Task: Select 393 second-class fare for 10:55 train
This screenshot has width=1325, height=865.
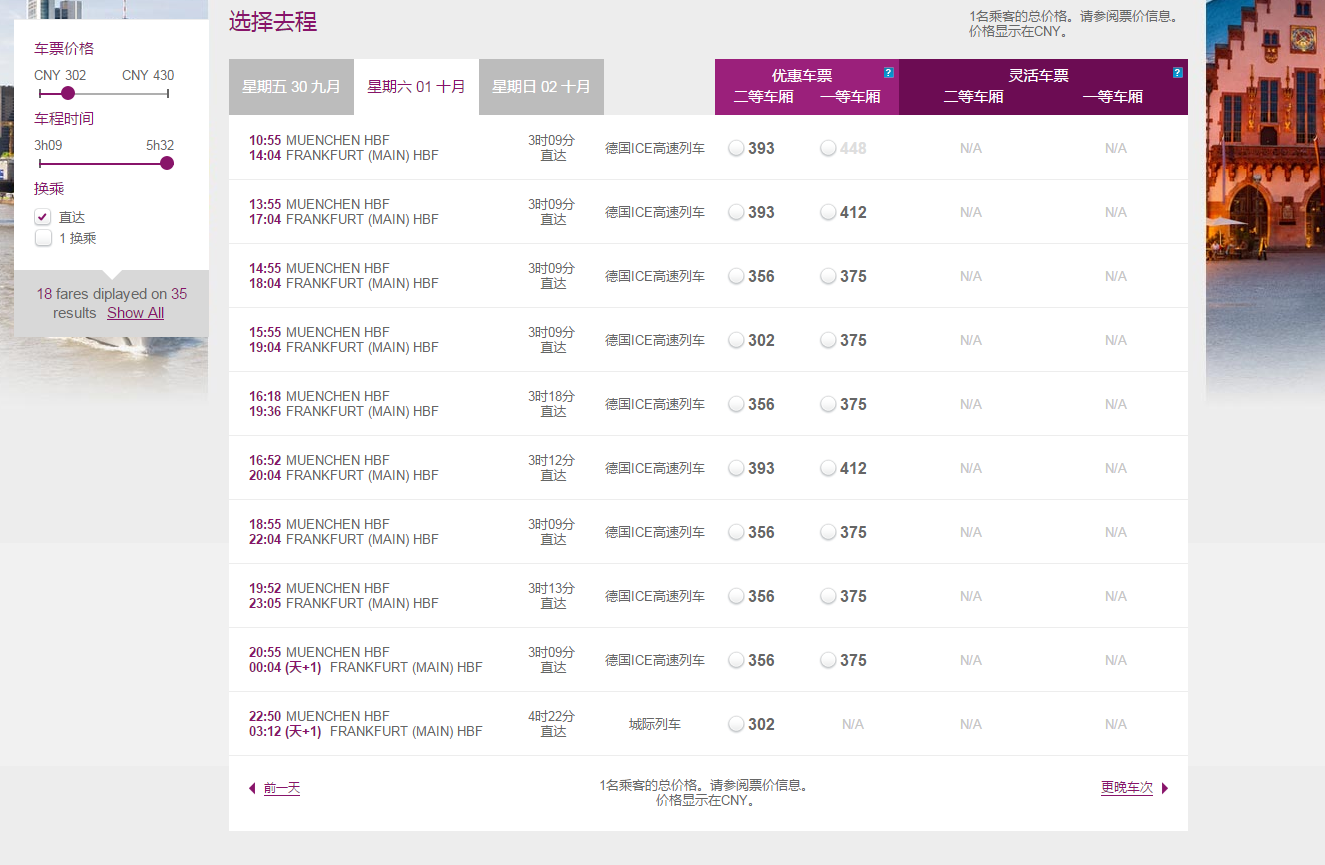Action: pyautogui.click(x=737, y=148)
